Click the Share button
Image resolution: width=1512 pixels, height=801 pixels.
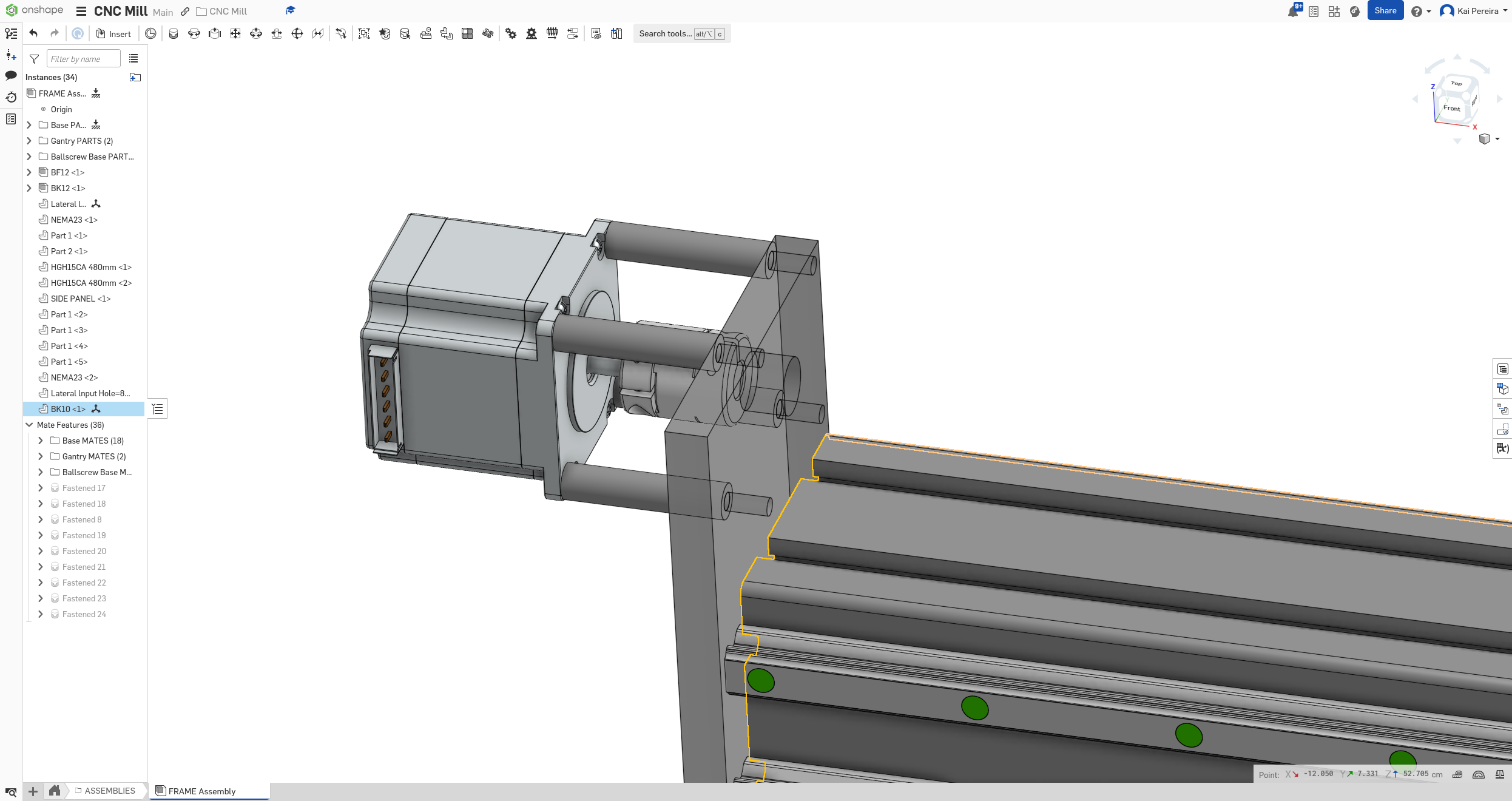(1385, 10)
